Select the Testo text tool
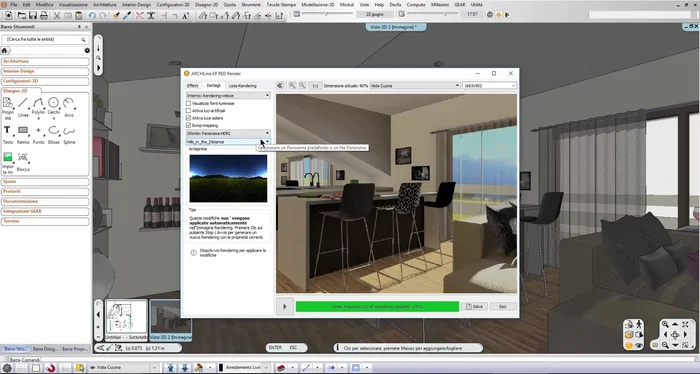The height and width of the screenshot is (374, 700). point(8,135)
